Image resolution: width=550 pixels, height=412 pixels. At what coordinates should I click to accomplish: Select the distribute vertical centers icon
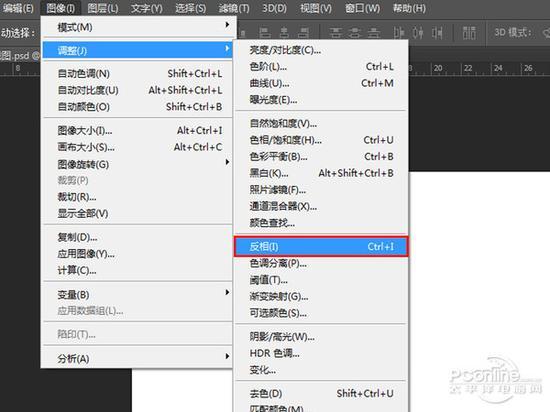tap(355, 33)
